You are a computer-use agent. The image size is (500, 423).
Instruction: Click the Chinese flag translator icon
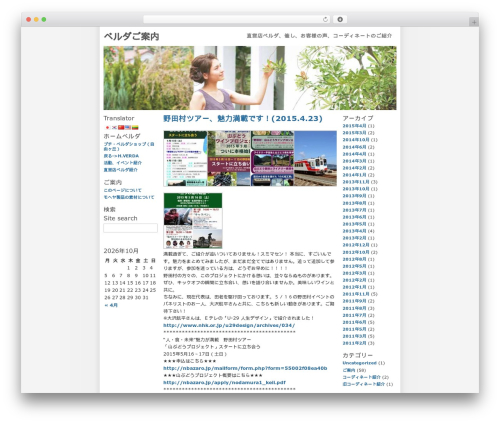(x=121, y=127)
